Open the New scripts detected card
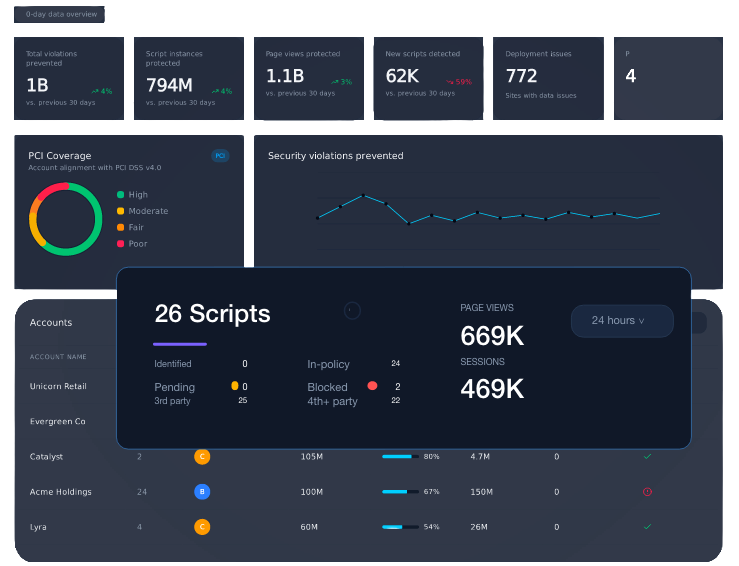This screenshot has width=739, height=566. [428, 78]
